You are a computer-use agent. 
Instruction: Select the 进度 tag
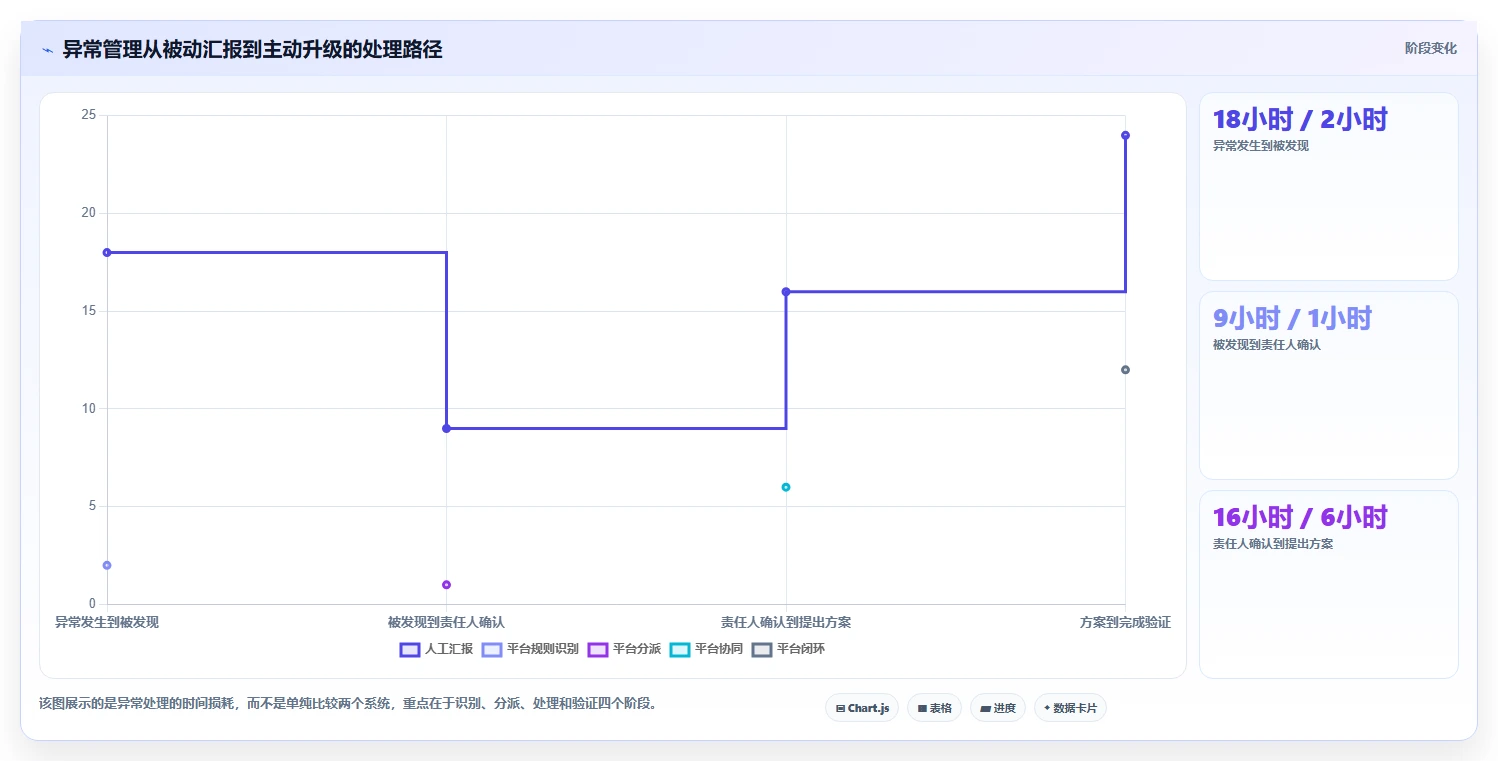[x=998, y=708]
